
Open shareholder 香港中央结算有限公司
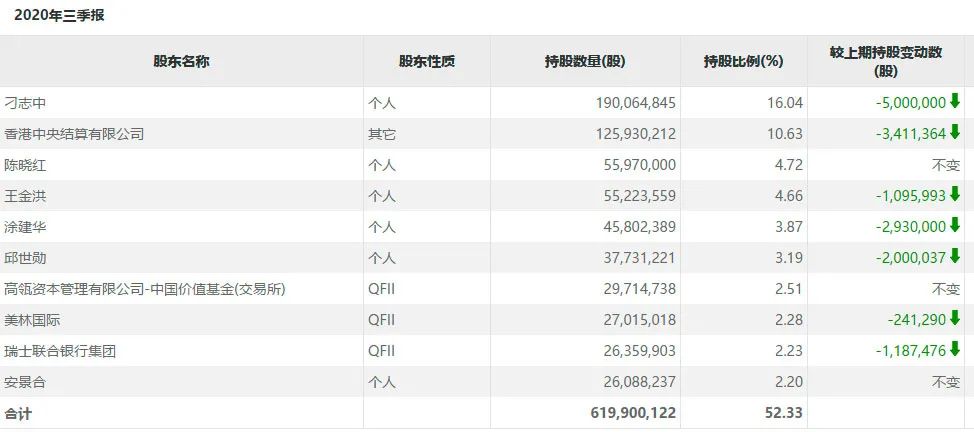coord(74,133)
